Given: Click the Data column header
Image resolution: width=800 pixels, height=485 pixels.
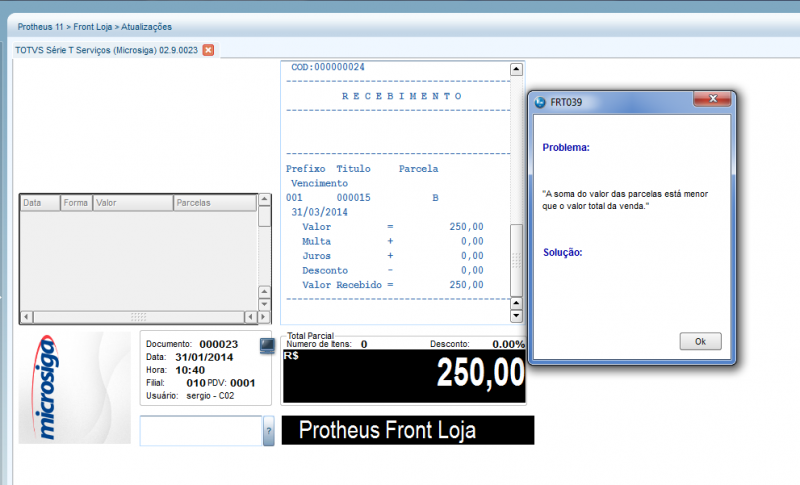Looking at the screenshot, I should [40, 203].
